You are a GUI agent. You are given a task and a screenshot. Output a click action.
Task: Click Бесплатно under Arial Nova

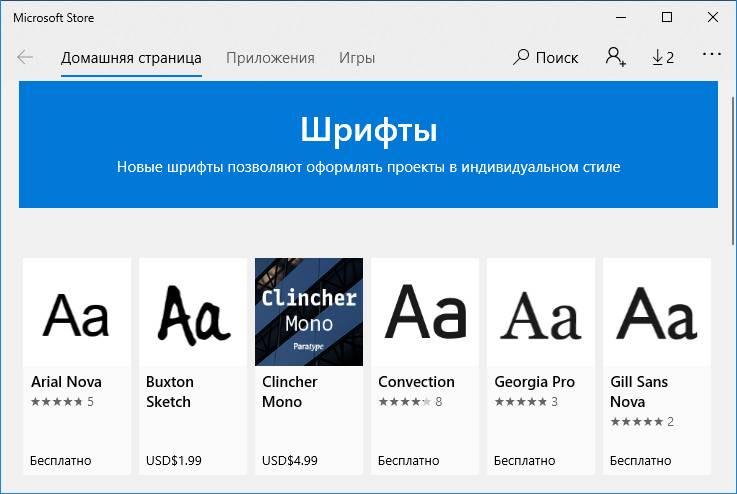click(x=61, y=461)
